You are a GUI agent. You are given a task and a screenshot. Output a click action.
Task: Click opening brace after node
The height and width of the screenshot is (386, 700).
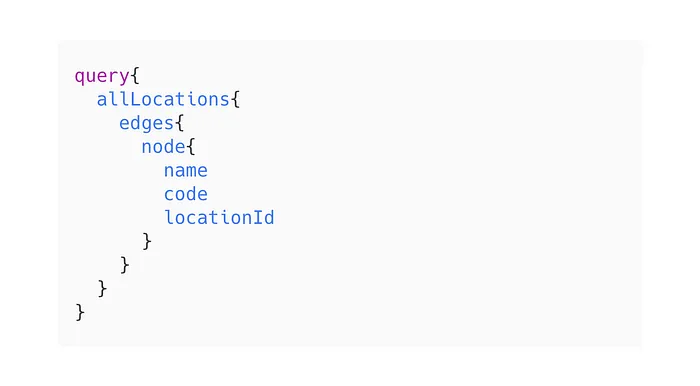click(191, 146)
